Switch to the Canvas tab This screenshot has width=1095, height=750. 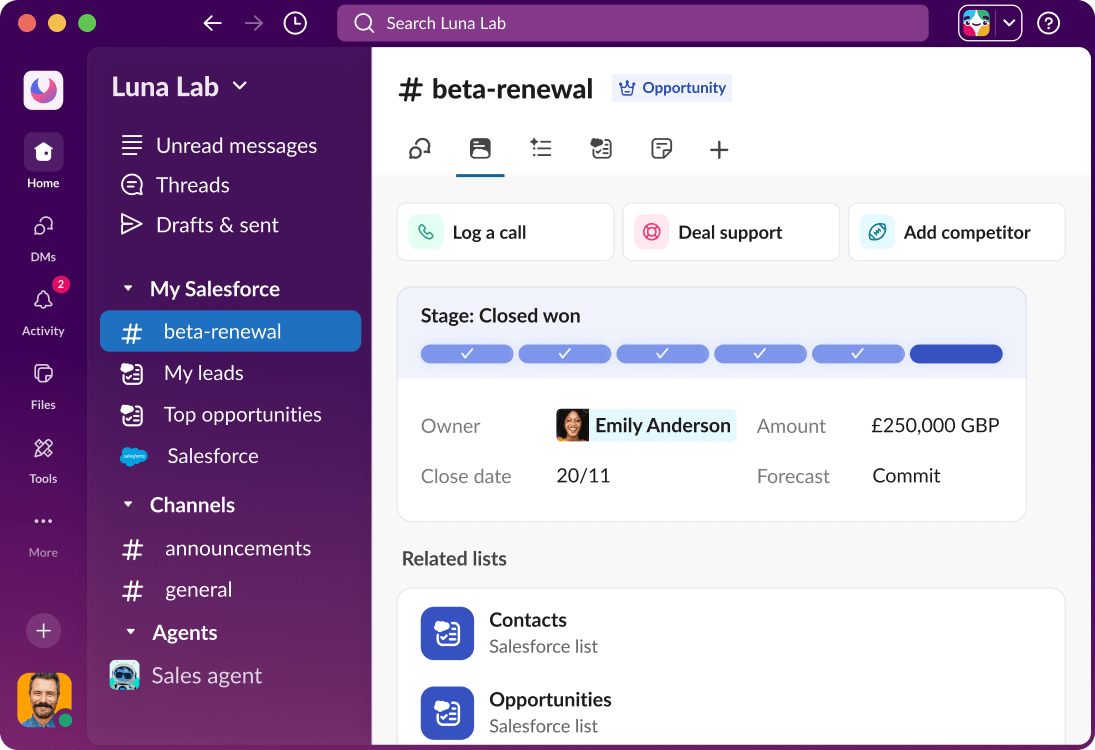(x=661, y=148)
